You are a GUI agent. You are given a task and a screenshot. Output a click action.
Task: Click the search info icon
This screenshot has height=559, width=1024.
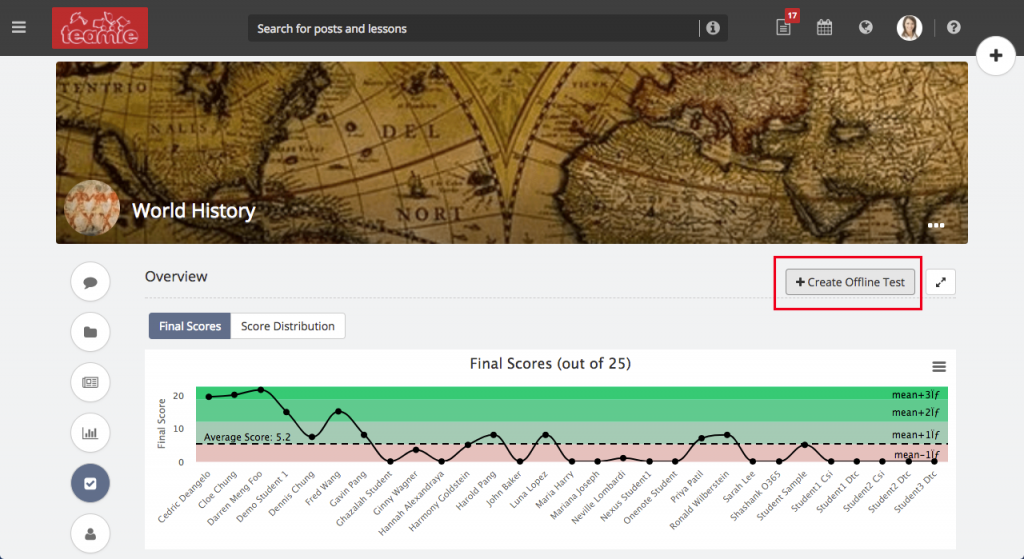[713, 28]
